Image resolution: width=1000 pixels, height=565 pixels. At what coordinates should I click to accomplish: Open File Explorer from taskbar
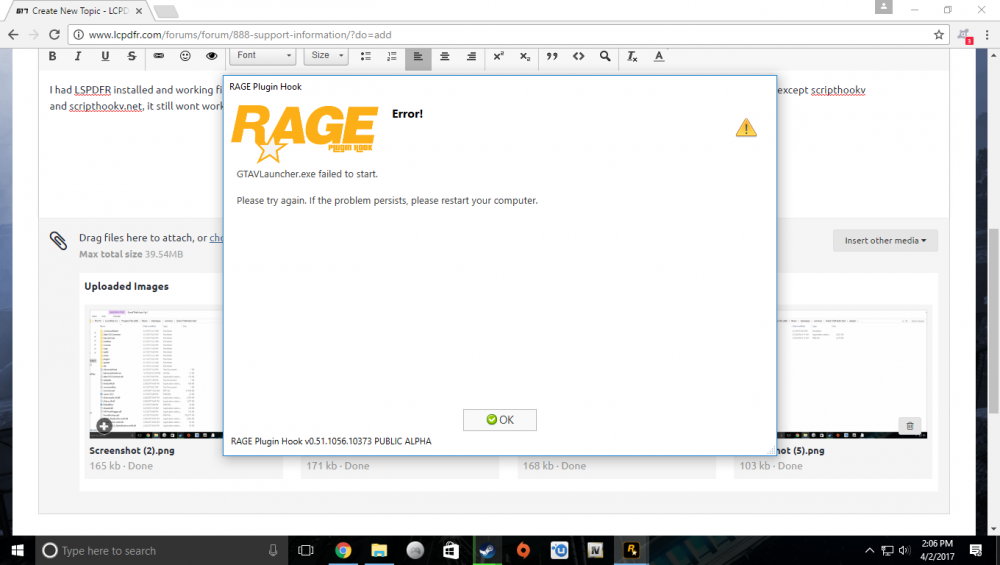point(379,550)
